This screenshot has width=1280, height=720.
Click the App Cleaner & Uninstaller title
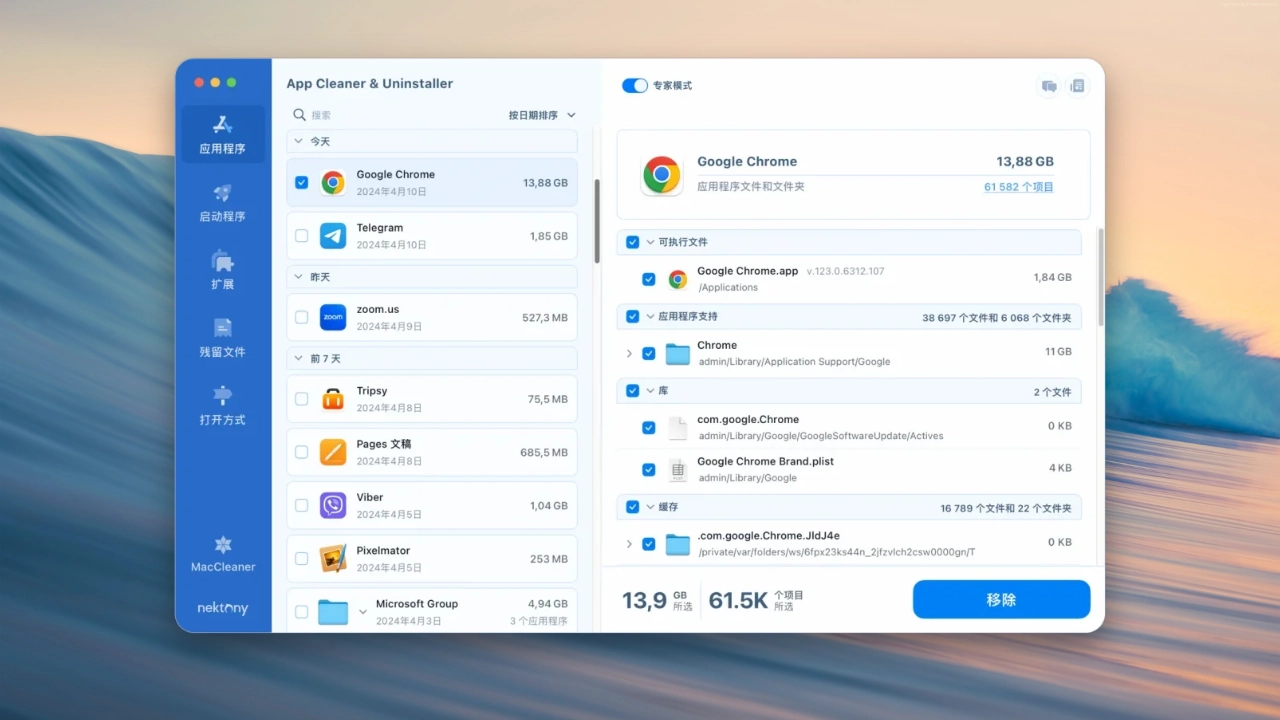click(x=370, y=84)
